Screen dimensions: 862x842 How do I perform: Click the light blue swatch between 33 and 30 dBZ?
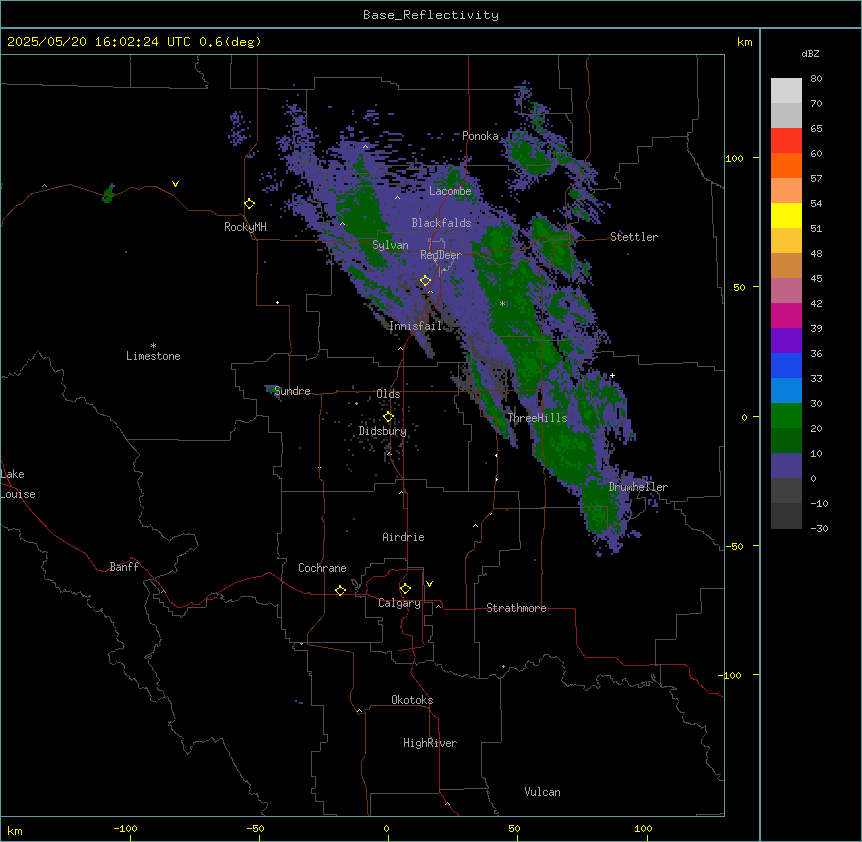coord(787,391)
